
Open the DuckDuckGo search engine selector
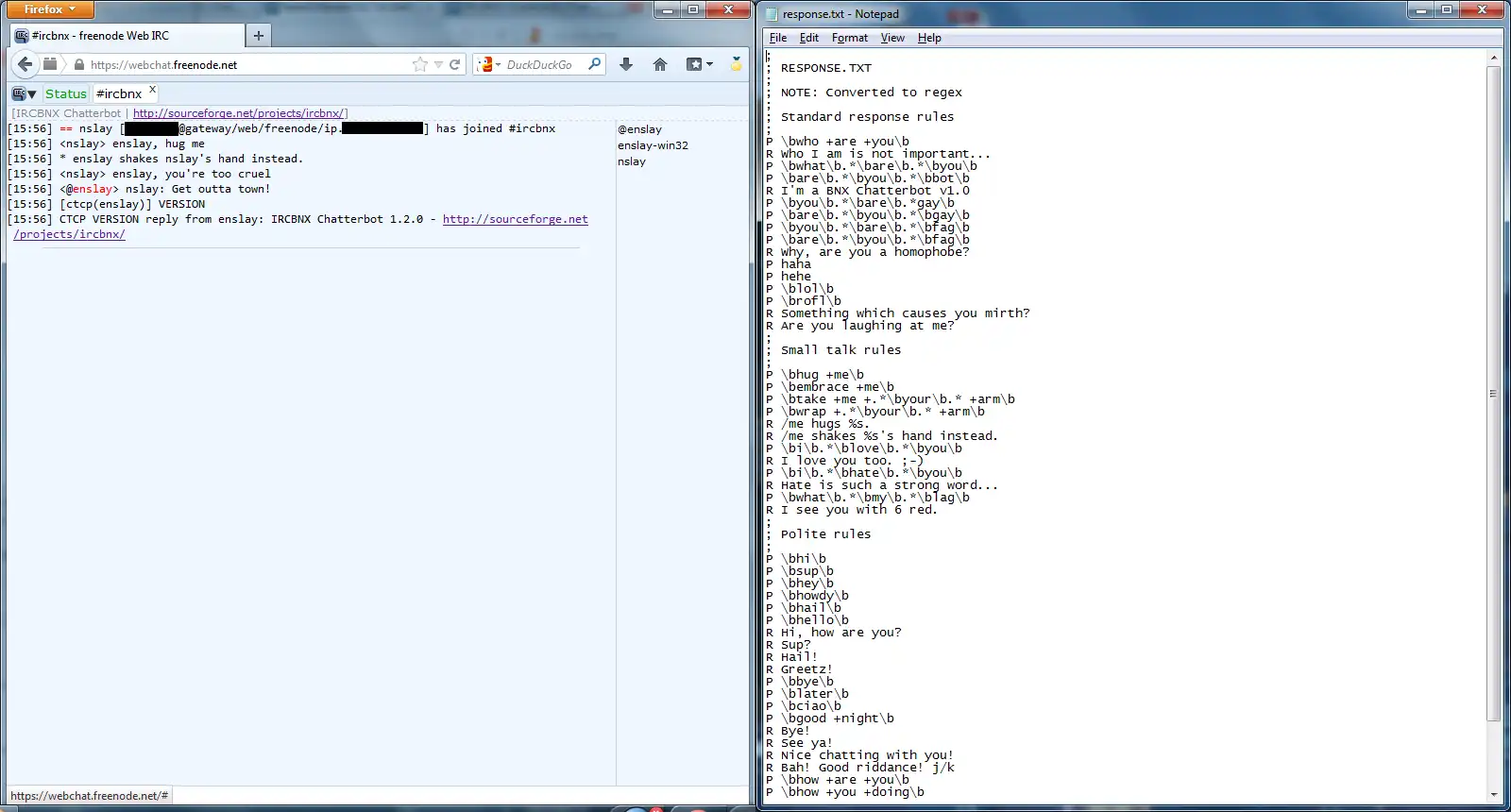489,64
